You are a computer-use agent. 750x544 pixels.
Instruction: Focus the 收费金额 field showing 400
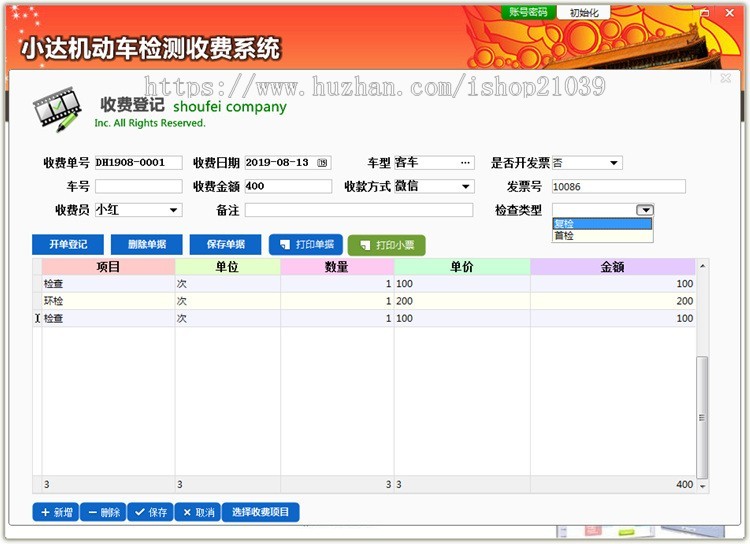point(288,187)
